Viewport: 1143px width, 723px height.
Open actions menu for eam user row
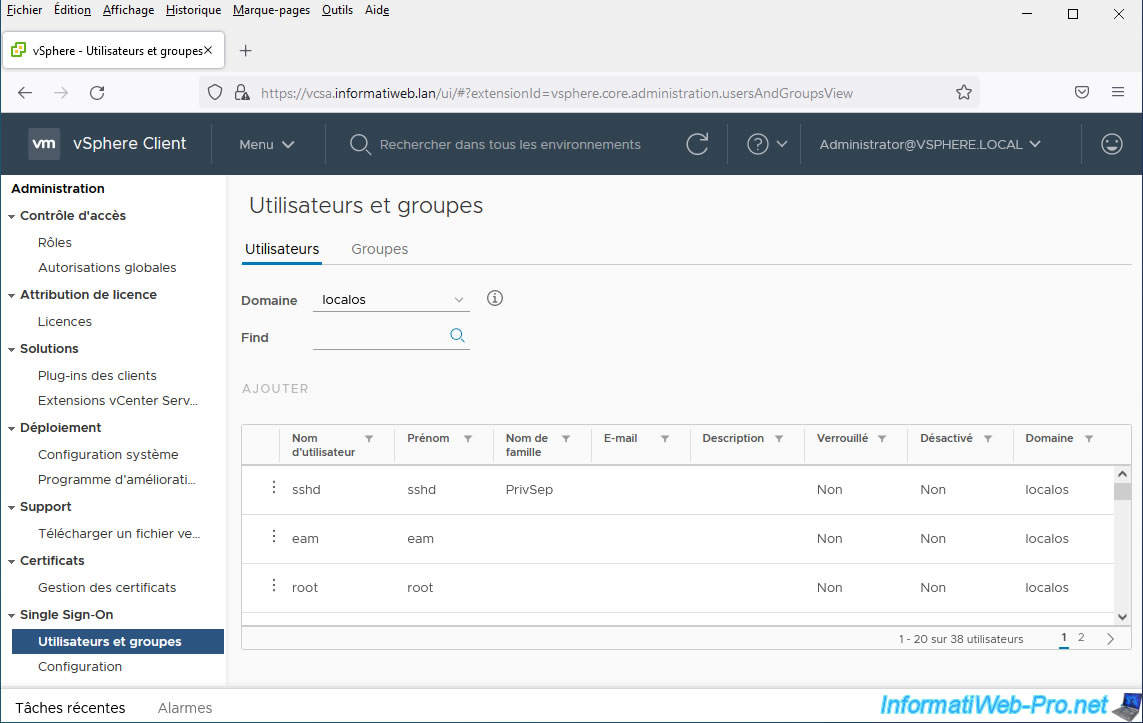274,536
